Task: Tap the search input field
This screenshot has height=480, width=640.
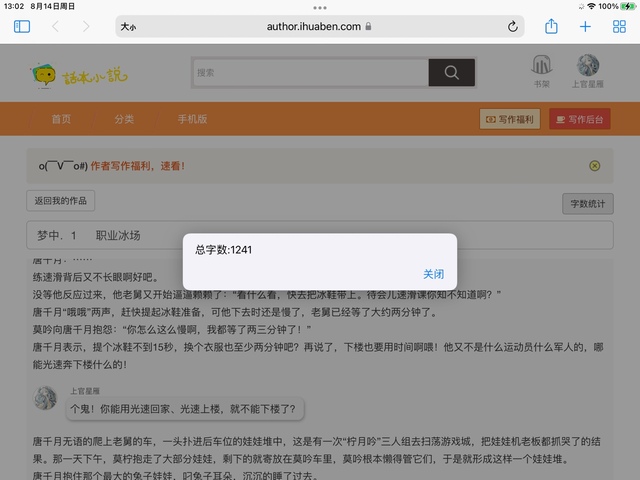Action: click(310, 73)
